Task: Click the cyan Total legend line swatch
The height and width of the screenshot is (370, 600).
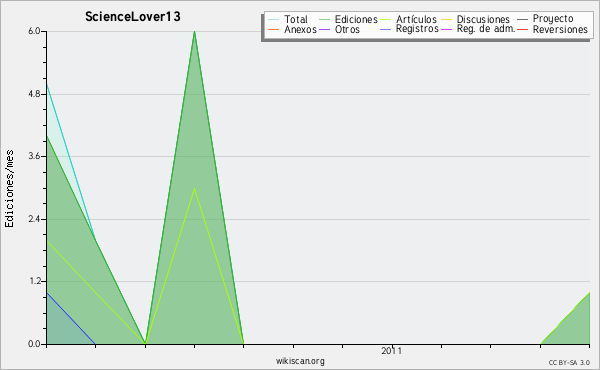Action: [x=274, y=20]
